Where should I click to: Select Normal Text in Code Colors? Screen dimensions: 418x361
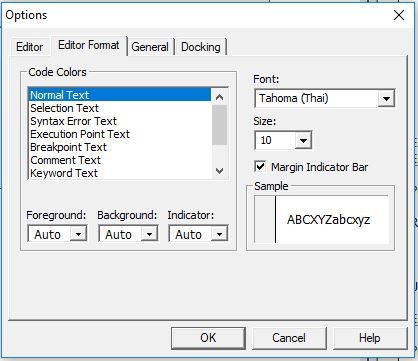(120, 95)
